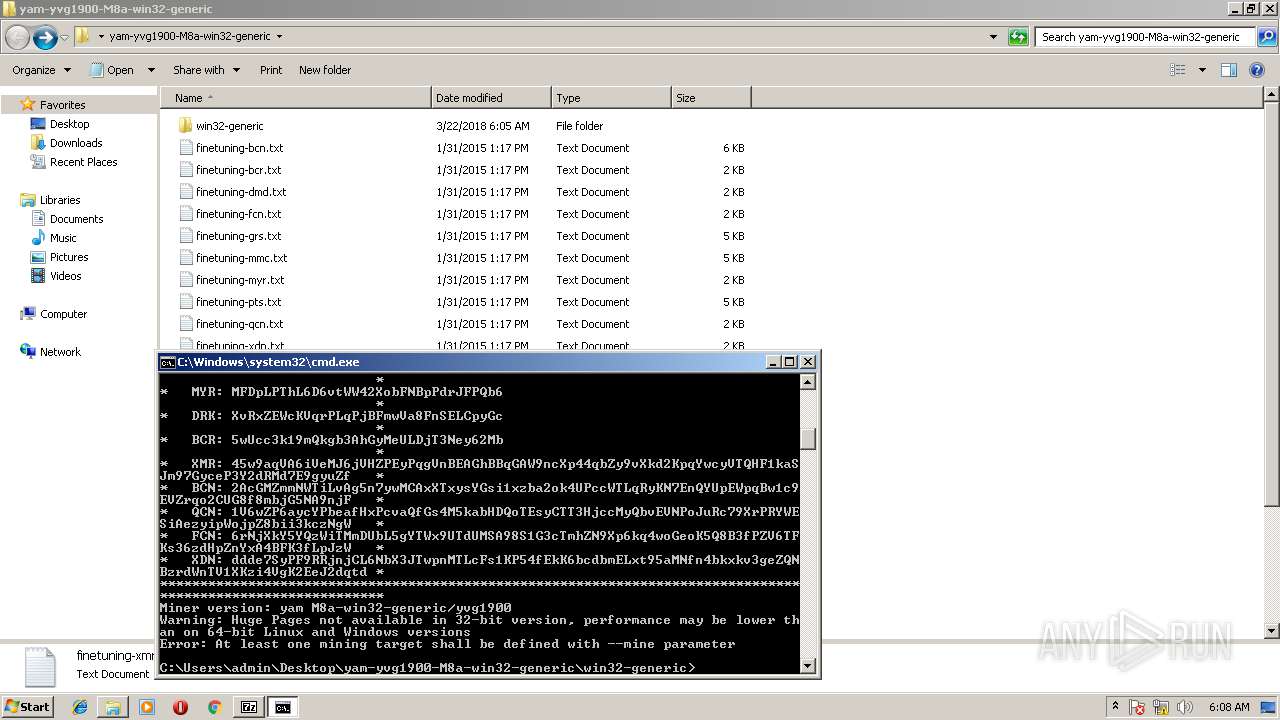
Task: Sort by Type column header
Action: coord(611,98)
